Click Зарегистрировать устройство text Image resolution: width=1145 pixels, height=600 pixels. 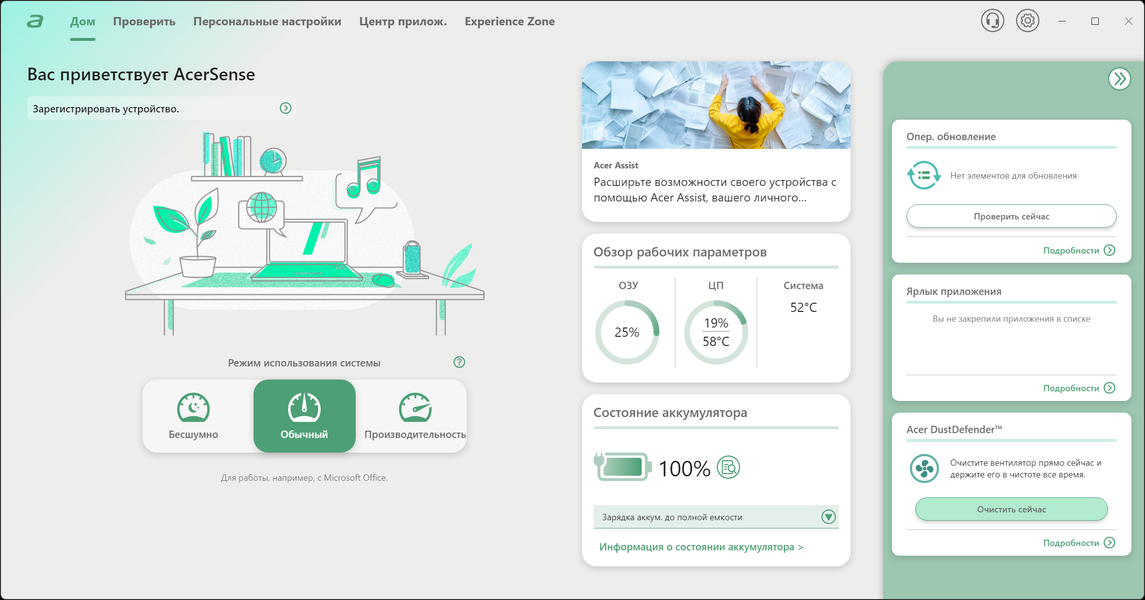pyautogui.click(x=106, y=109)
